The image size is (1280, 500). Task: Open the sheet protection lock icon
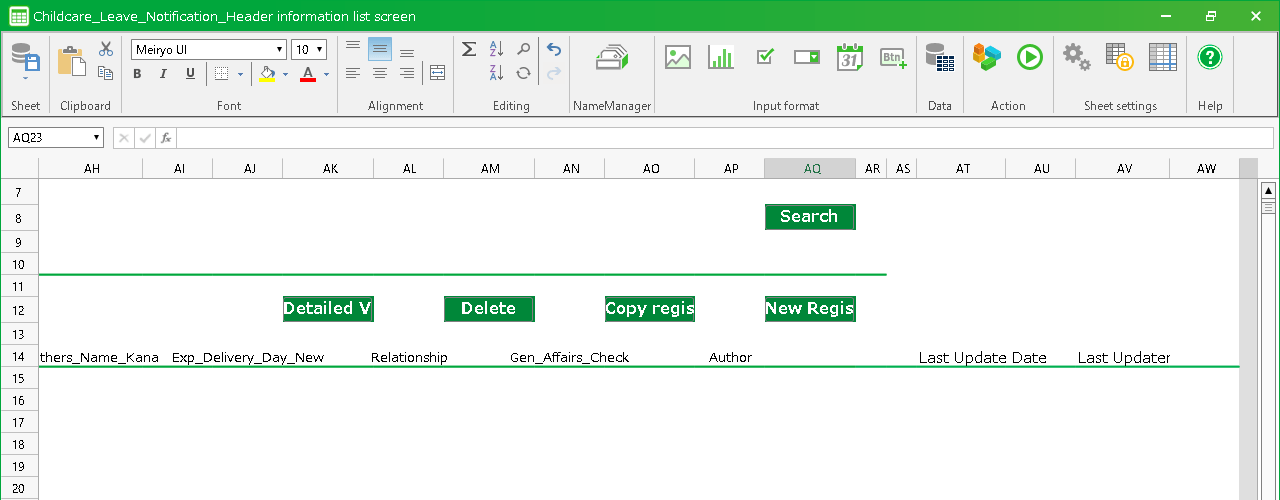click(x=1119, y=58)
